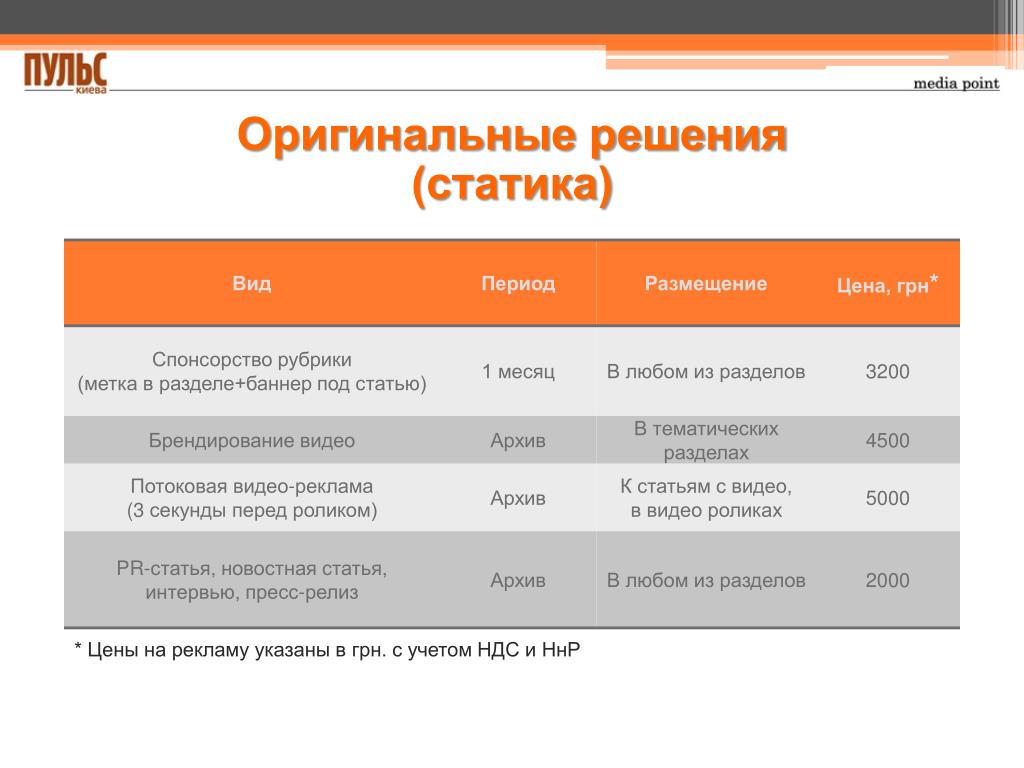Click the Размещение column header
The image size is (1024, 768).
point(706,283)
